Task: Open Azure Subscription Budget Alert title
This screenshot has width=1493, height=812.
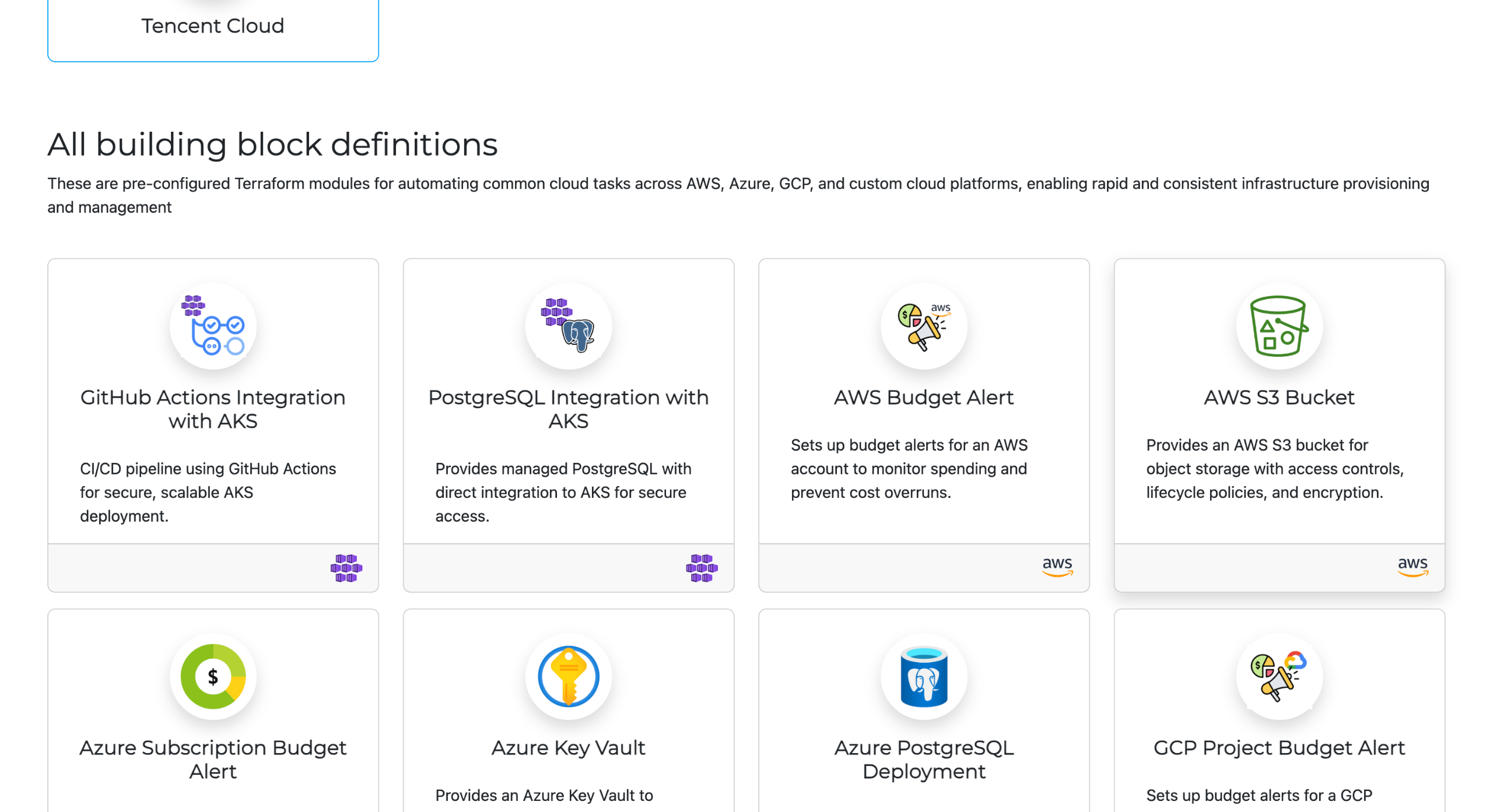Action: point(213,759)
